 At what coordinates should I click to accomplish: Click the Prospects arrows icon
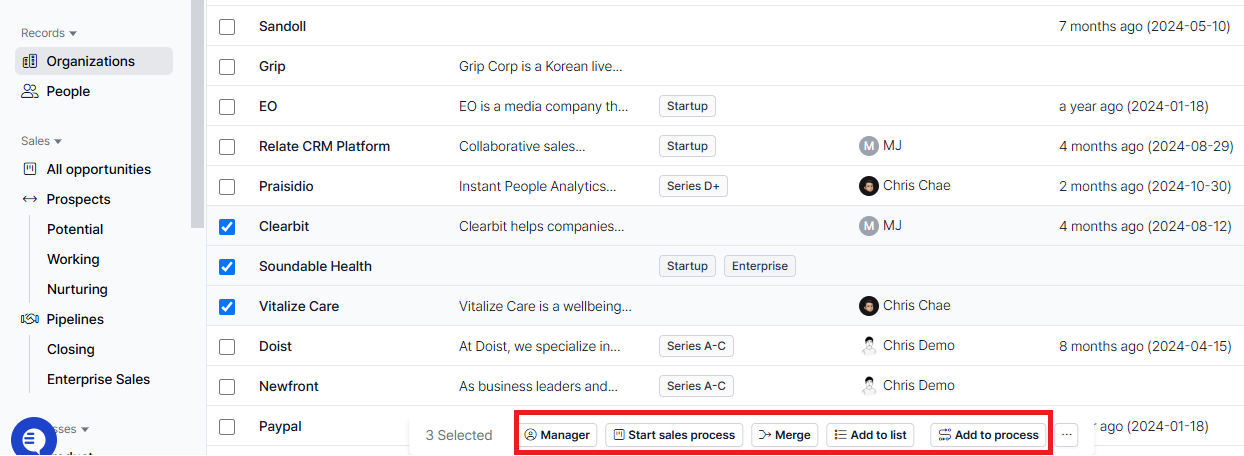click(x=30, y=199)
